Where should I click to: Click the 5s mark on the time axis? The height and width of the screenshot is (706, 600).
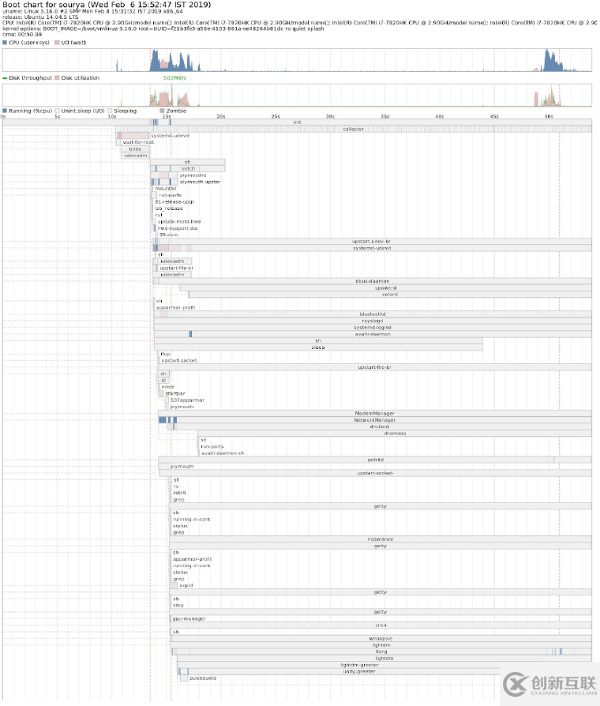tap(57, 117)
